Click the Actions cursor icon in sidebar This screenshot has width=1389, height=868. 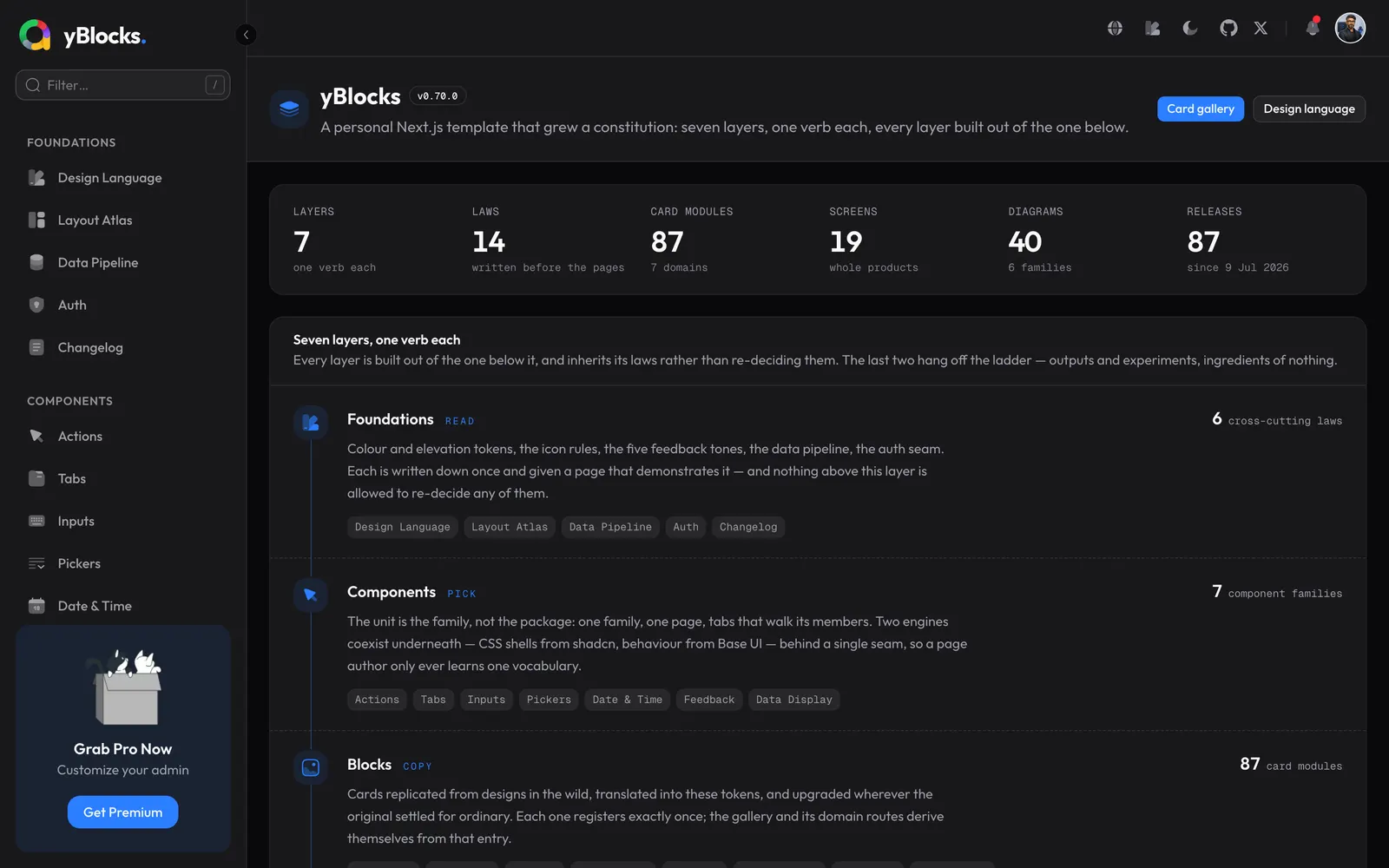(36, 437)
